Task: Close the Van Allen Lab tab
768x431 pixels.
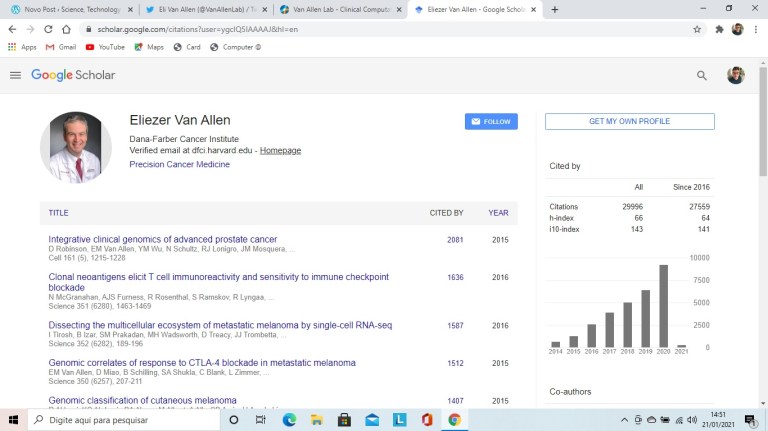Action: point(399,9)
